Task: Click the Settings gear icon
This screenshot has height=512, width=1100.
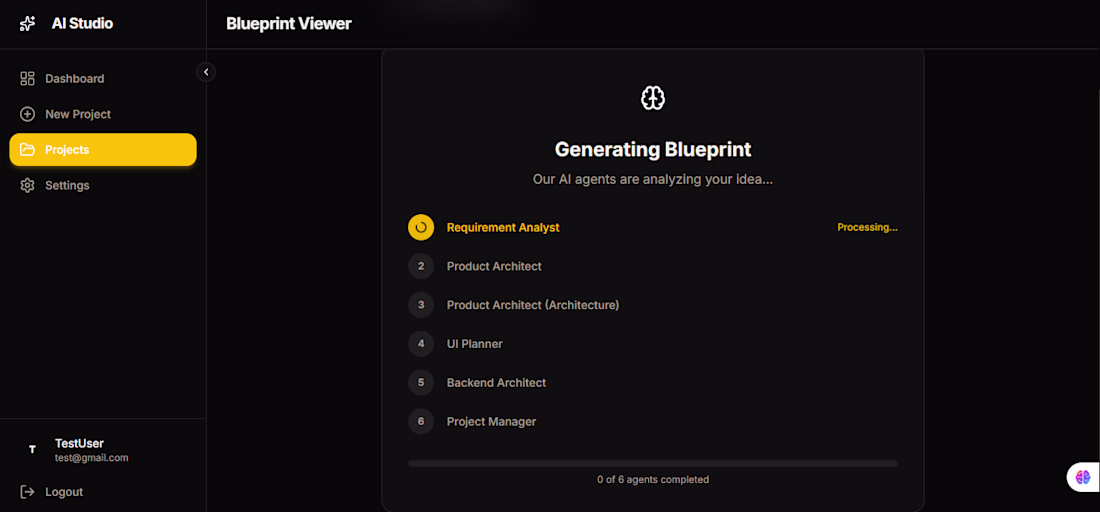Action: pos(27,185)
